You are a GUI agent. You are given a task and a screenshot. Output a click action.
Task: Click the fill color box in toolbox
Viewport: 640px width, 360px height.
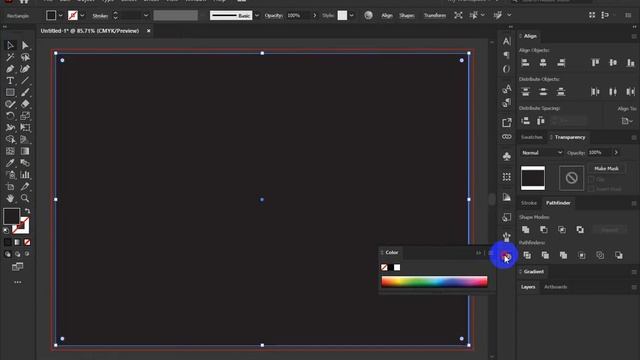[x=11, y=216]
